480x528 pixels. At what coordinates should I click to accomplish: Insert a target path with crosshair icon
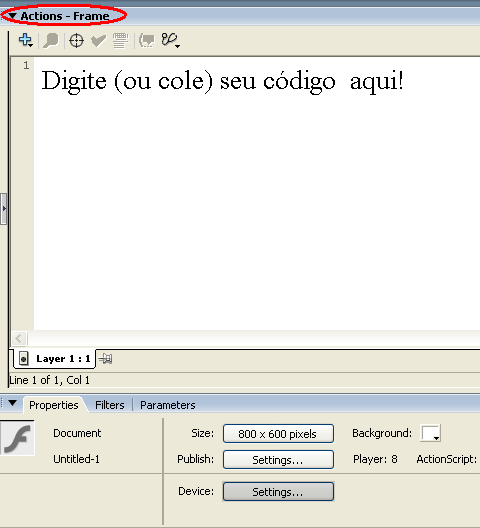[76, 41]
